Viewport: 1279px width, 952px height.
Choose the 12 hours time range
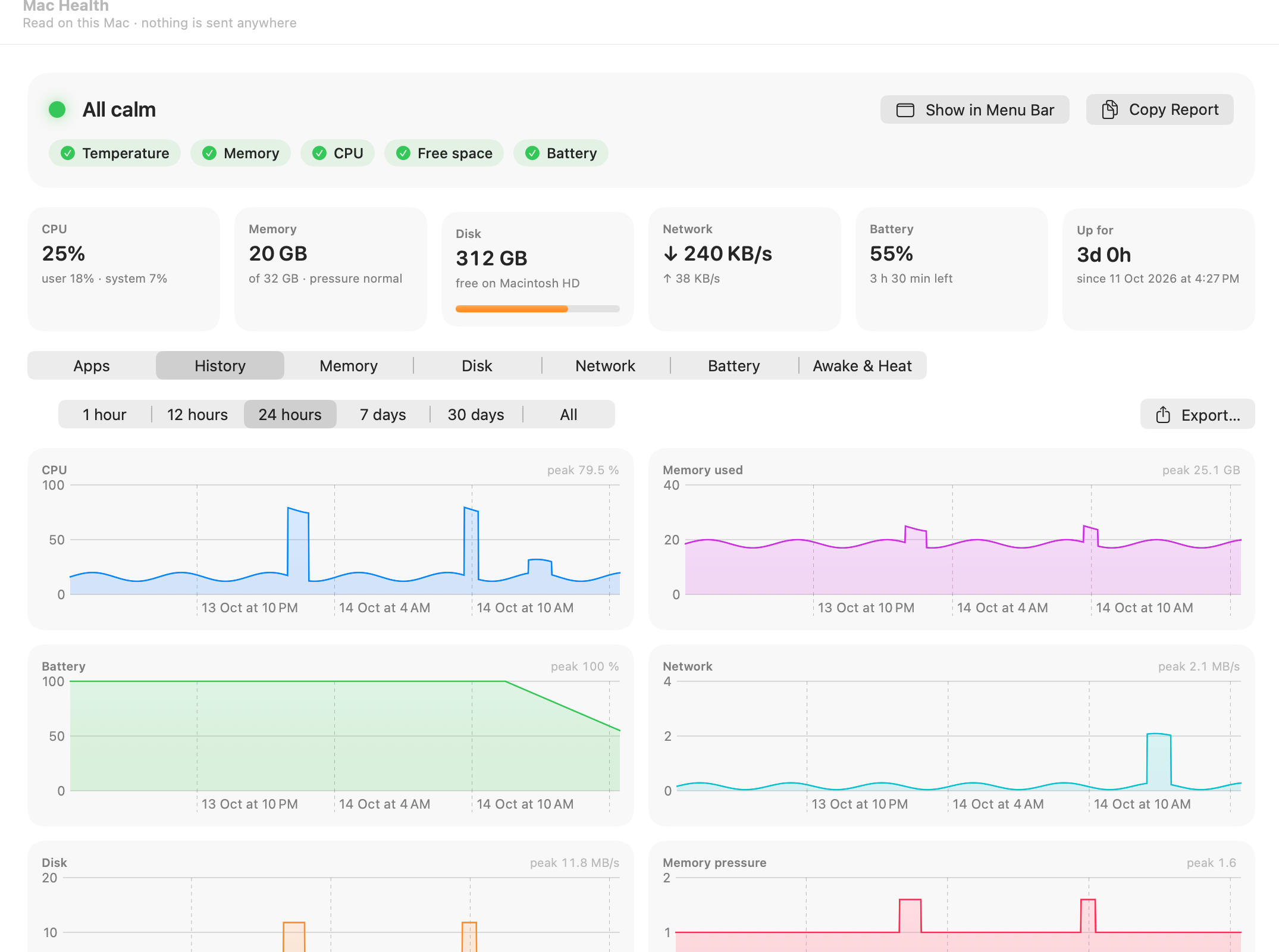(x=198, y=414)
